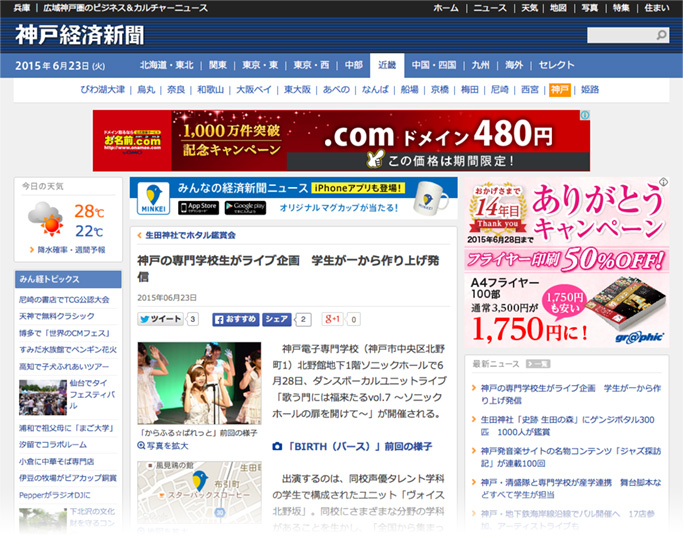Click 写真を拡大 magnifier link
Viewport: 683px width, 539px height.
(x=162, y=446)
